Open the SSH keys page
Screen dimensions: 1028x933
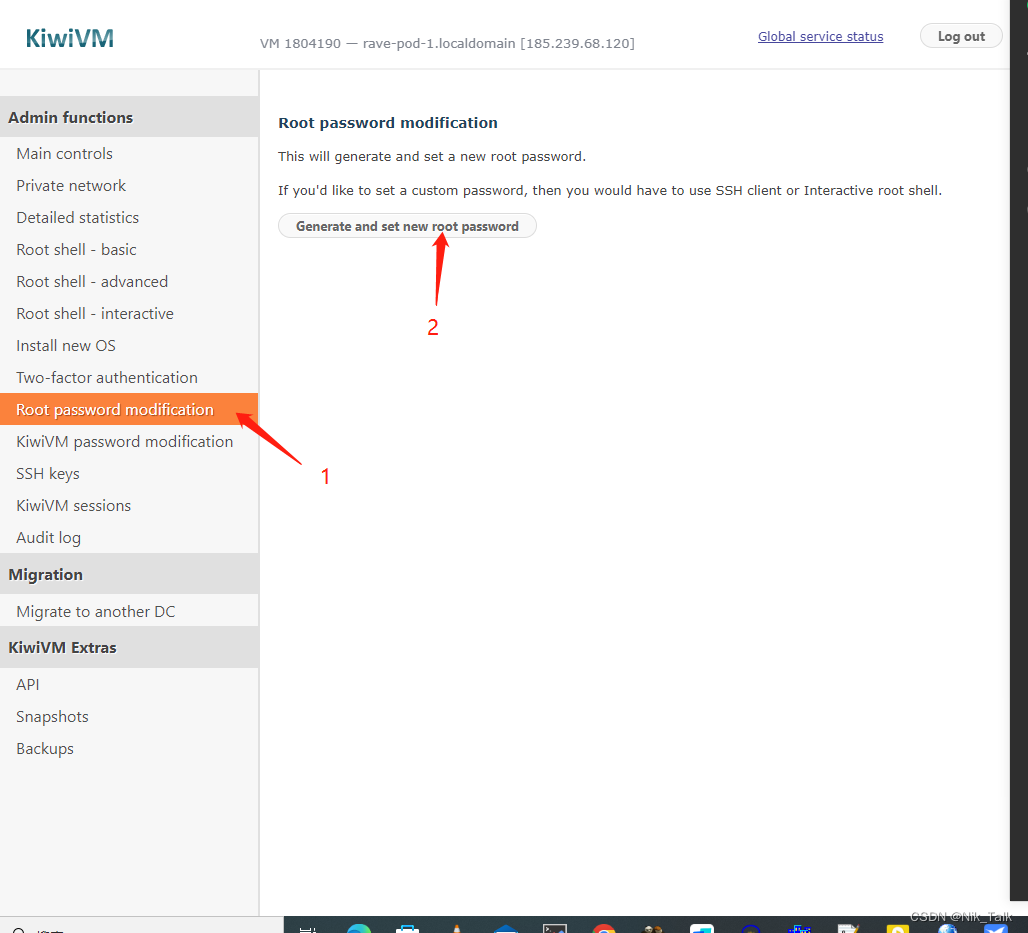click(x=48, y=474)
